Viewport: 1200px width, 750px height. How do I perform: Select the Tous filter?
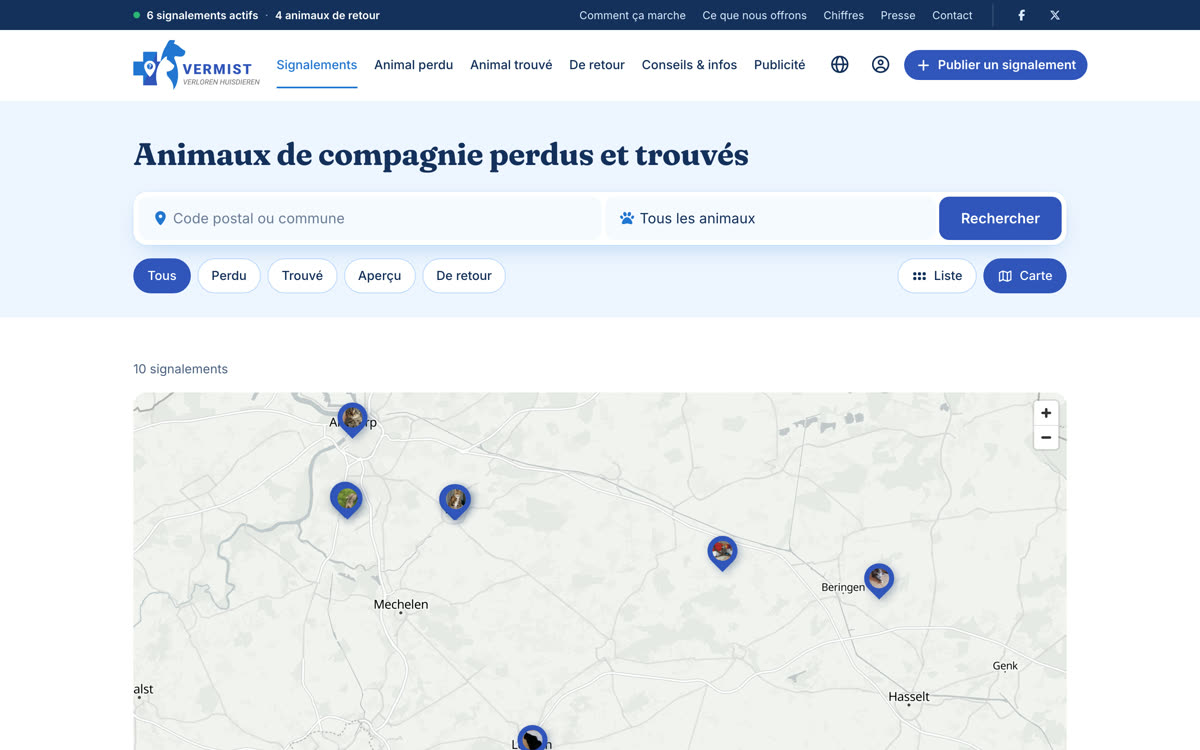pos(162,276)
